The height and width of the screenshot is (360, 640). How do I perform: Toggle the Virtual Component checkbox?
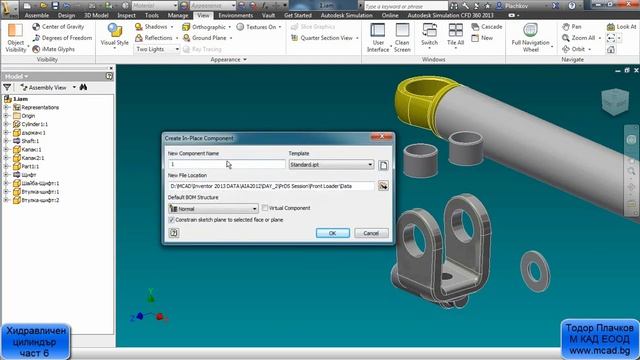pos(265,208)
